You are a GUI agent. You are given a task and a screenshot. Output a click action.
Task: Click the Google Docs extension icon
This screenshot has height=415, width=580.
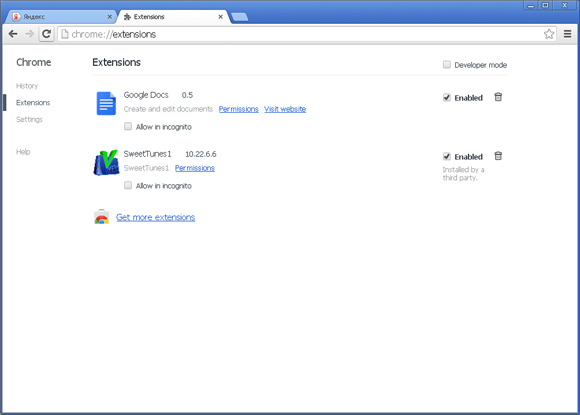pyautogui.click(x=106, y=103)
